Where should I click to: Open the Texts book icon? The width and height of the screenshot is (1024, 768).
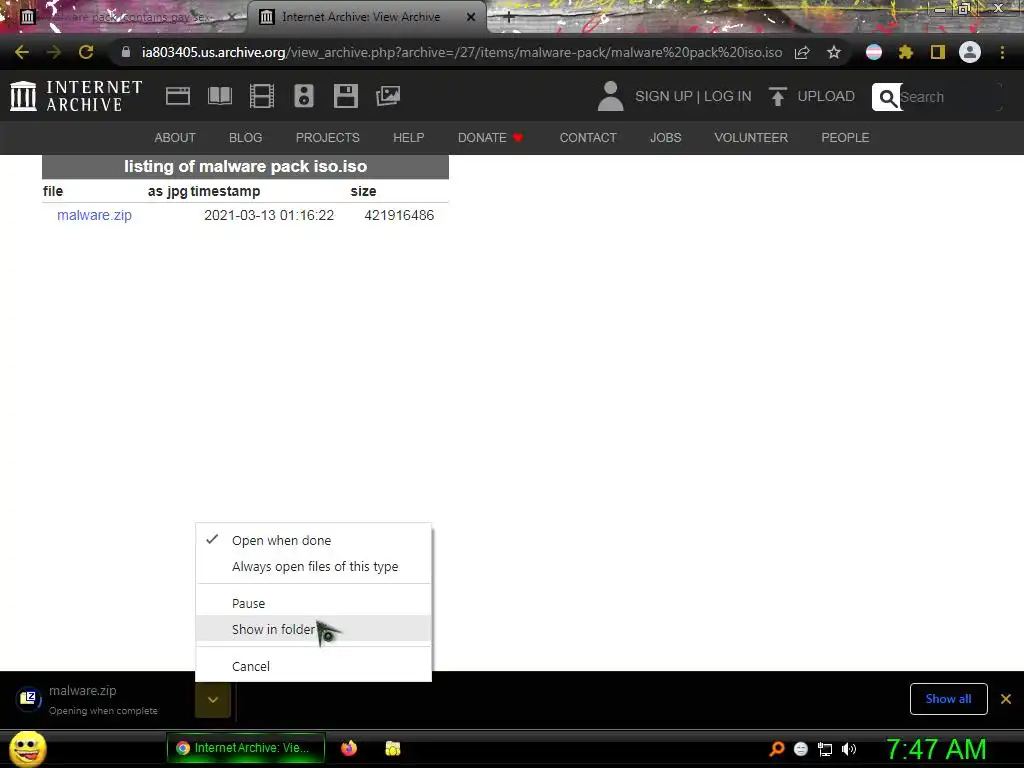coord(220,96)
